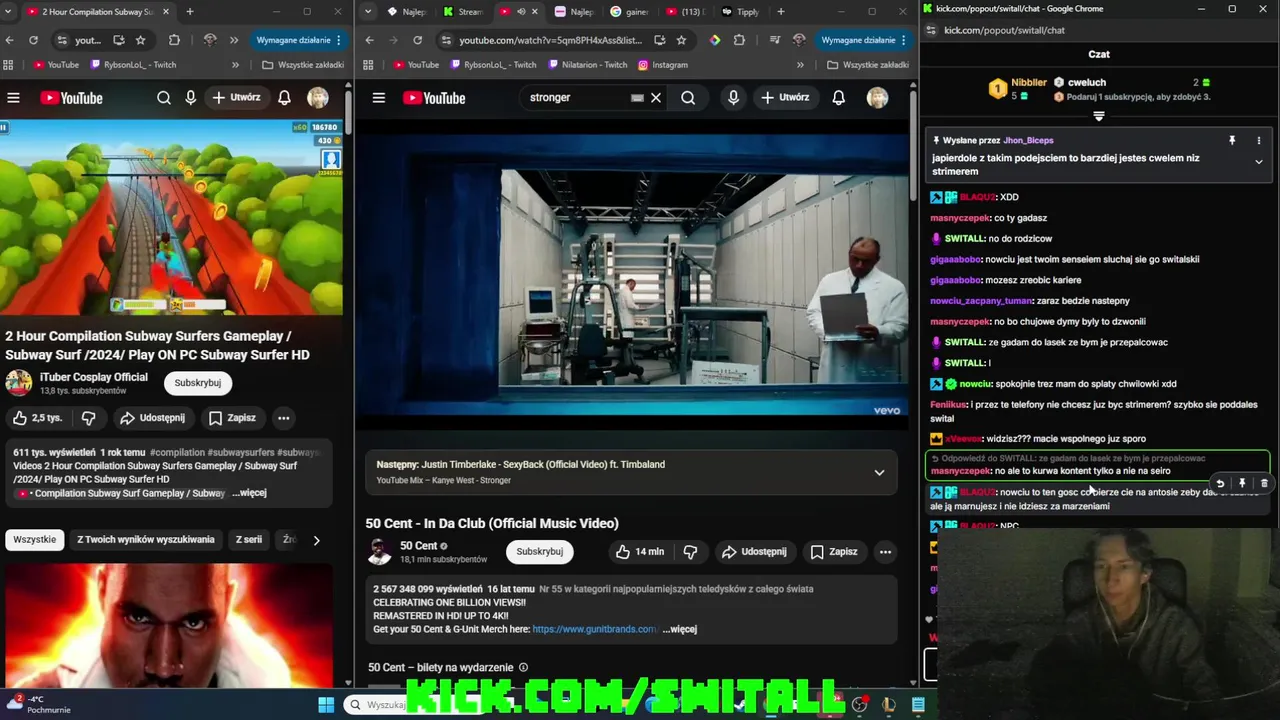Open more actions for In Da Club video
The width and height of the screenshot is (1280, 720).
tap(885, 552)
